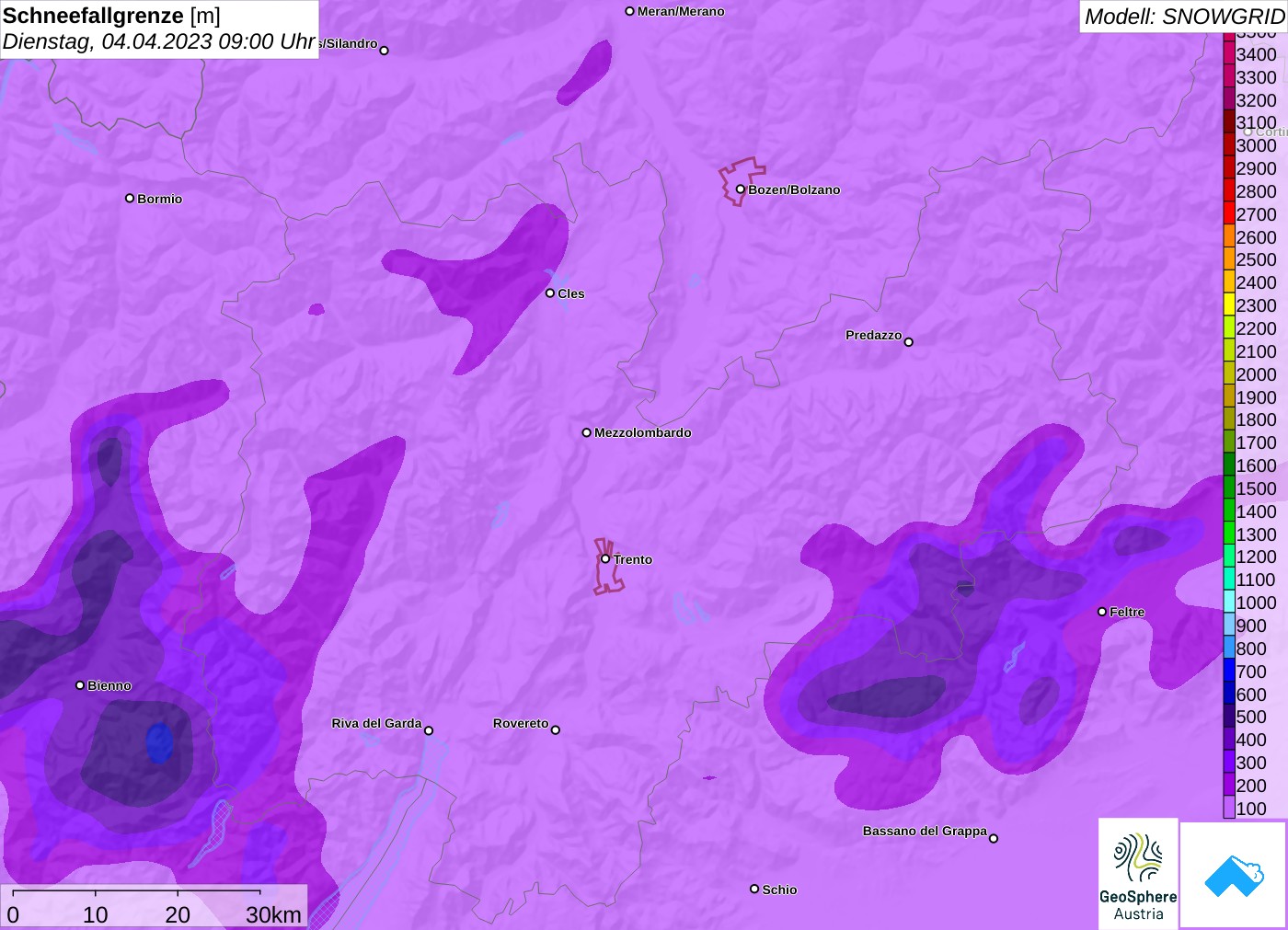
Task: Select the 2300 m yellow legend swatch
Action: 1229,305
